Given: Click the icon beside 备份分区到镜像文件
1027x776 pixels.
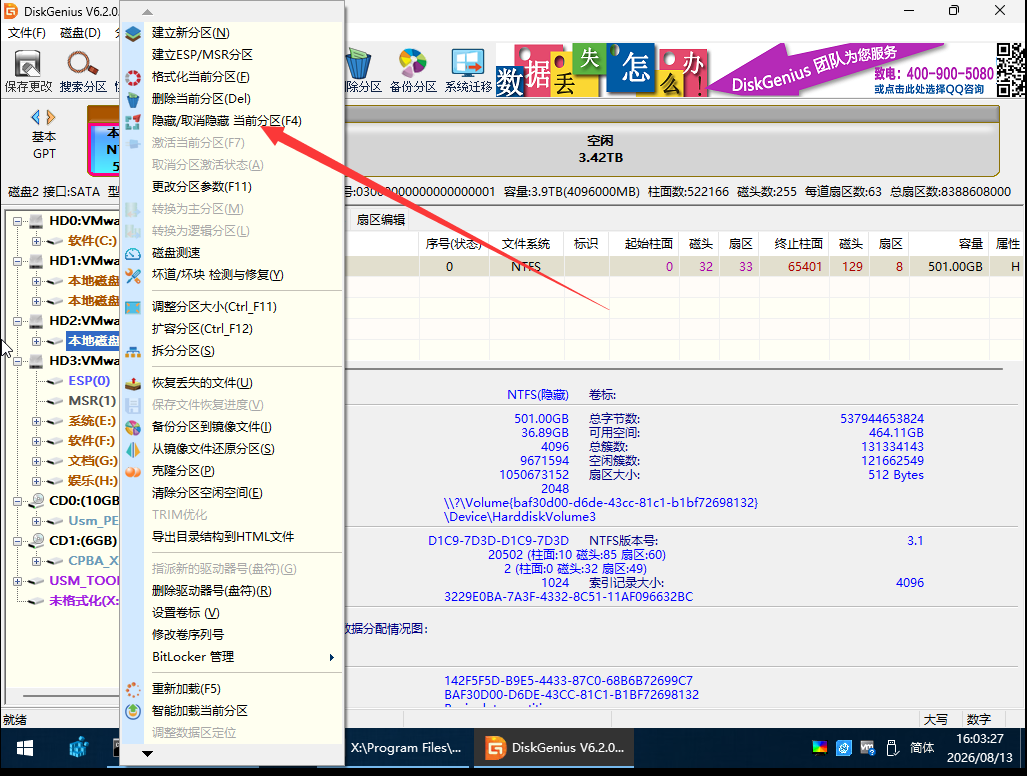Looking at the screenshot, I should pyautogui.click(x=133, y=428).
